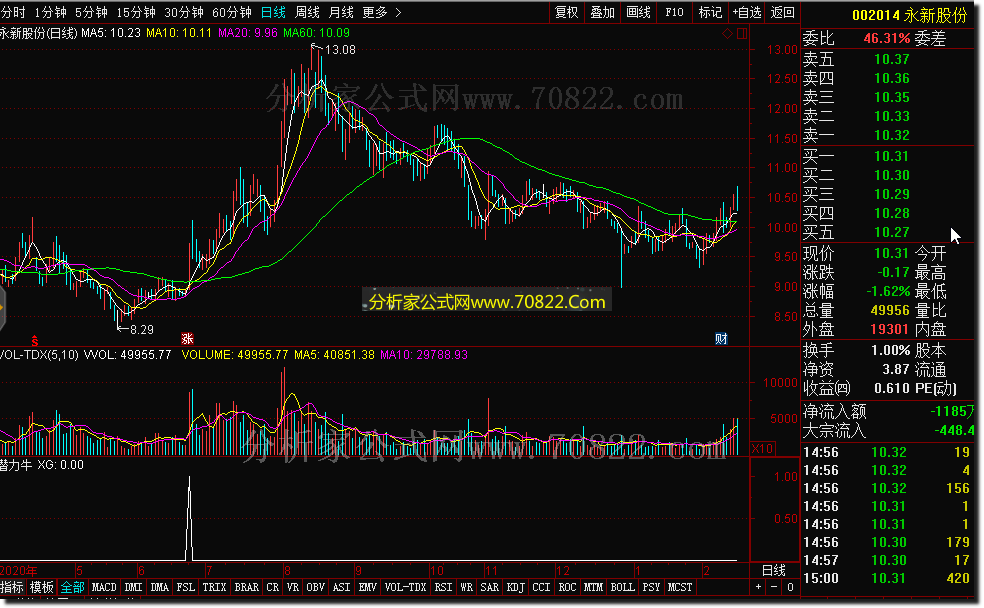Switch to the PSY indicator

[x=651, y=587]
